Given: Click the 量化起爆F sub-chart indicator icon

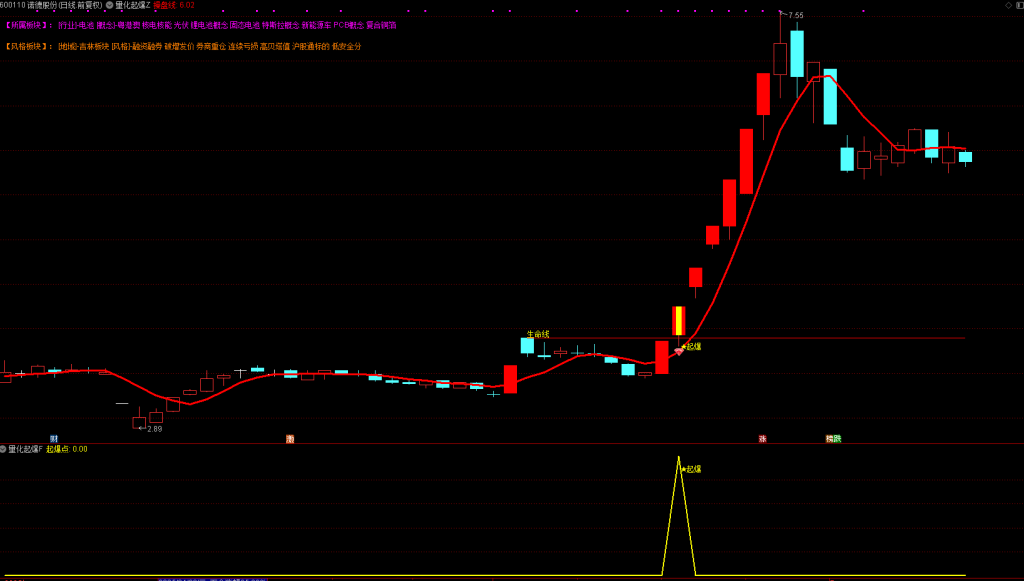Looking at the screenshot, I should [x=3, y=449].
